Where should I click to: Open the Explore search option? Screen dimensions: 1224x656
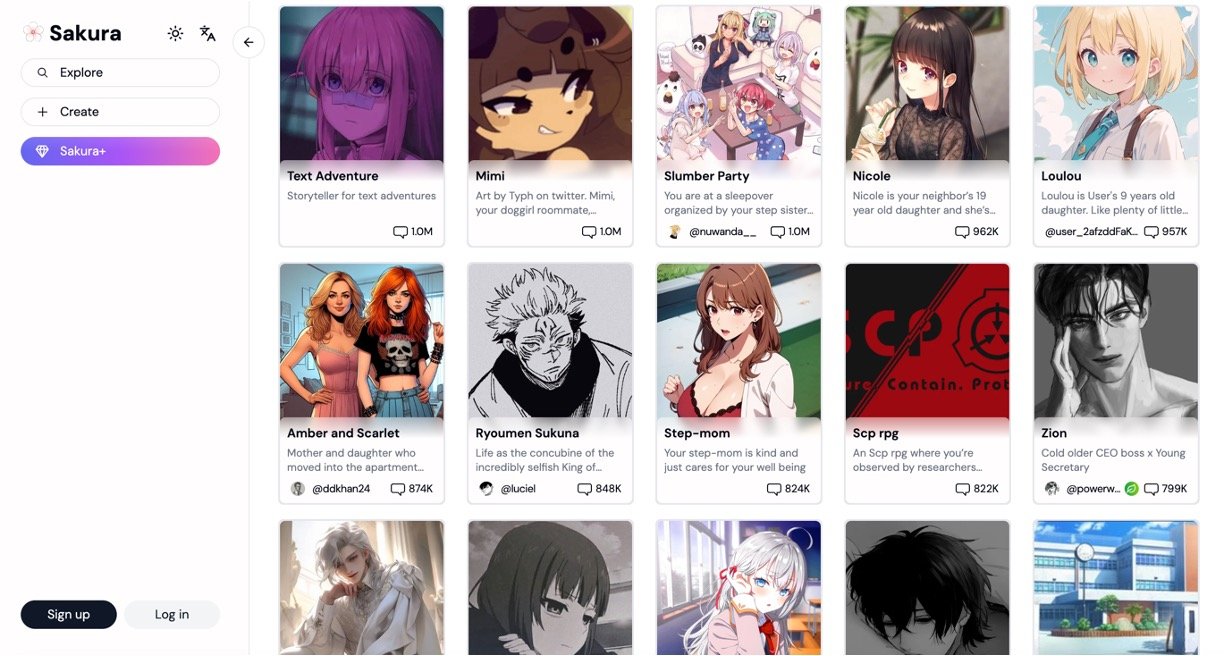tap(120, 73)
